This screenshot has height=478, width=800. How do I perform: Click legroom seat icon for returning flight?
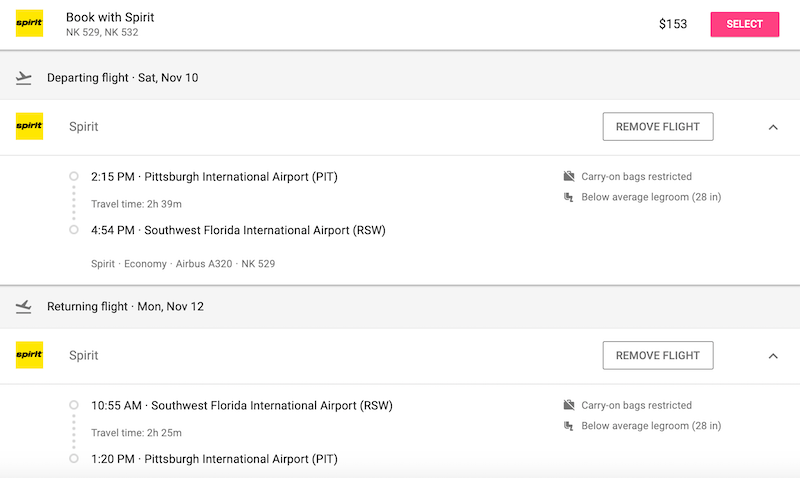click(569, 425)
